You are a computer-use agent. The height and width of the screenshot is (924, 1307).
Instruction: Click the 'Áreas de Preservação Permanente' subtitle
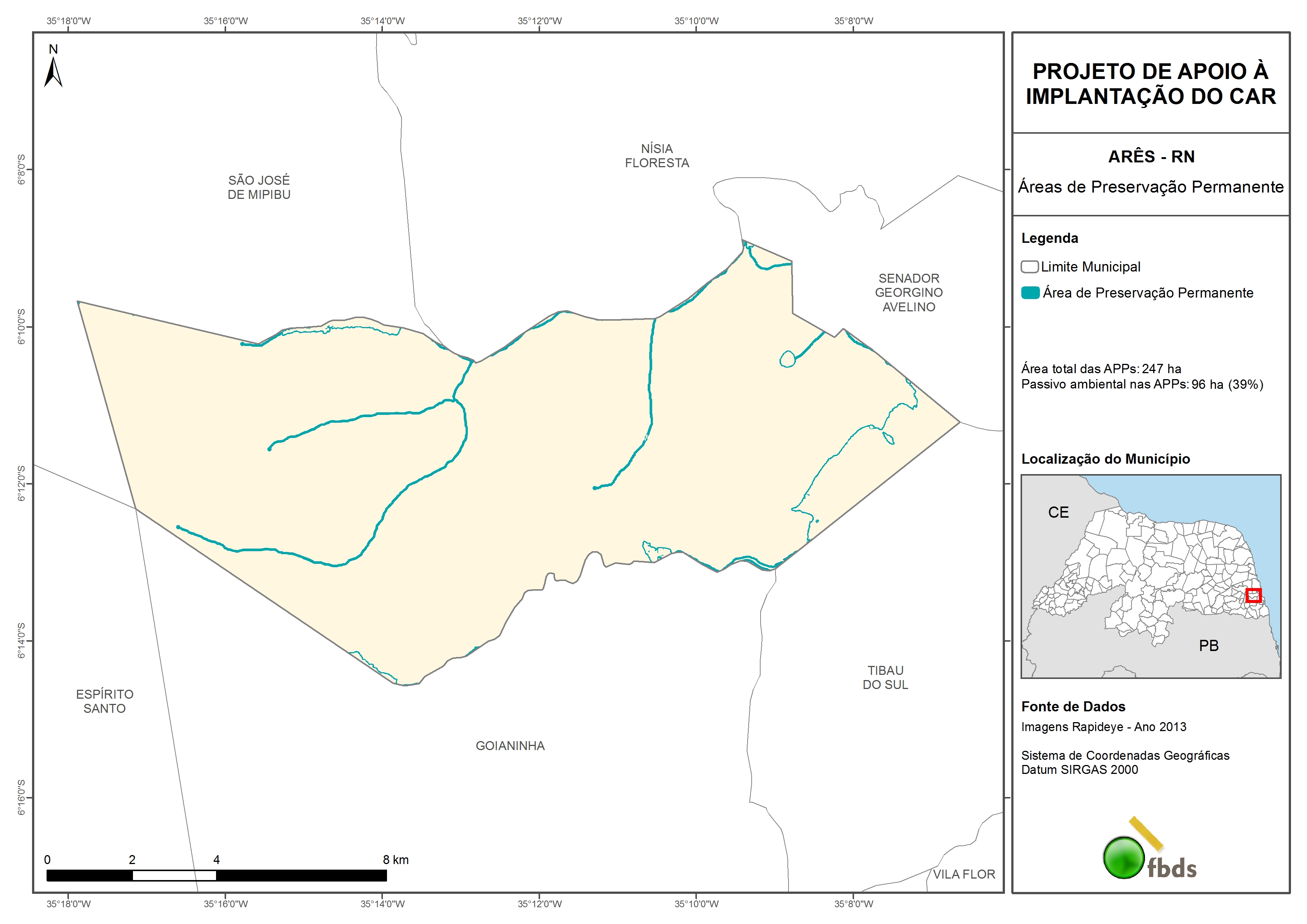tap(1151, 187)
